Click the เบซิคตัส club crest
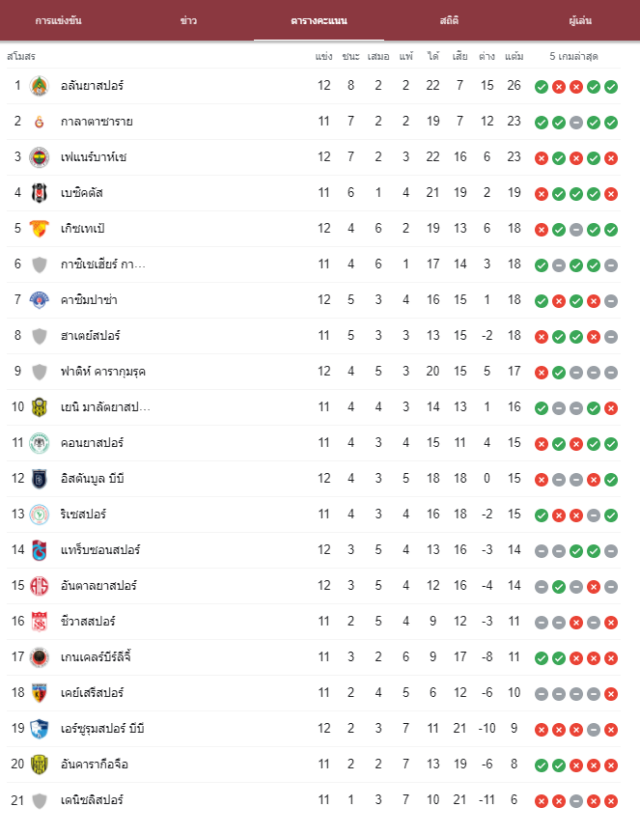This screenshot has height=835, width=640. (x=39, y=193)
